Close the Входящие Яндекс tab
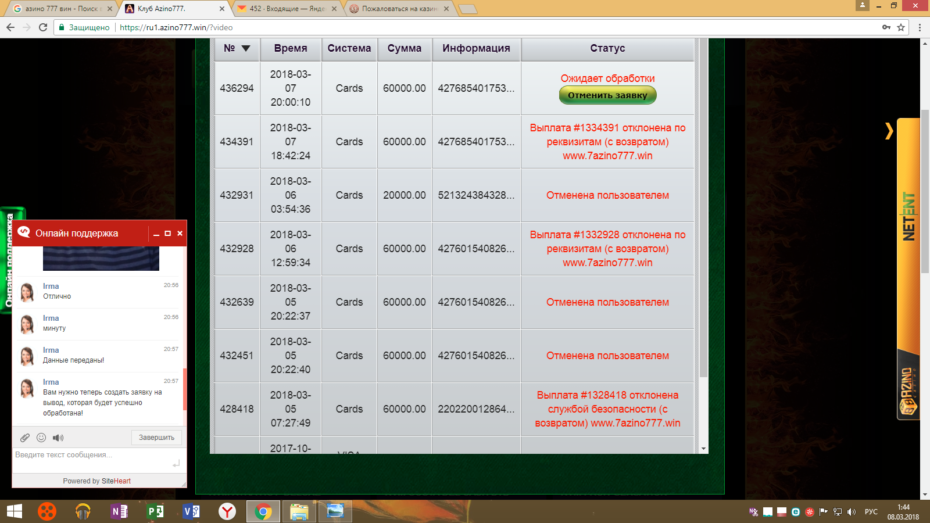 point(334,9)
